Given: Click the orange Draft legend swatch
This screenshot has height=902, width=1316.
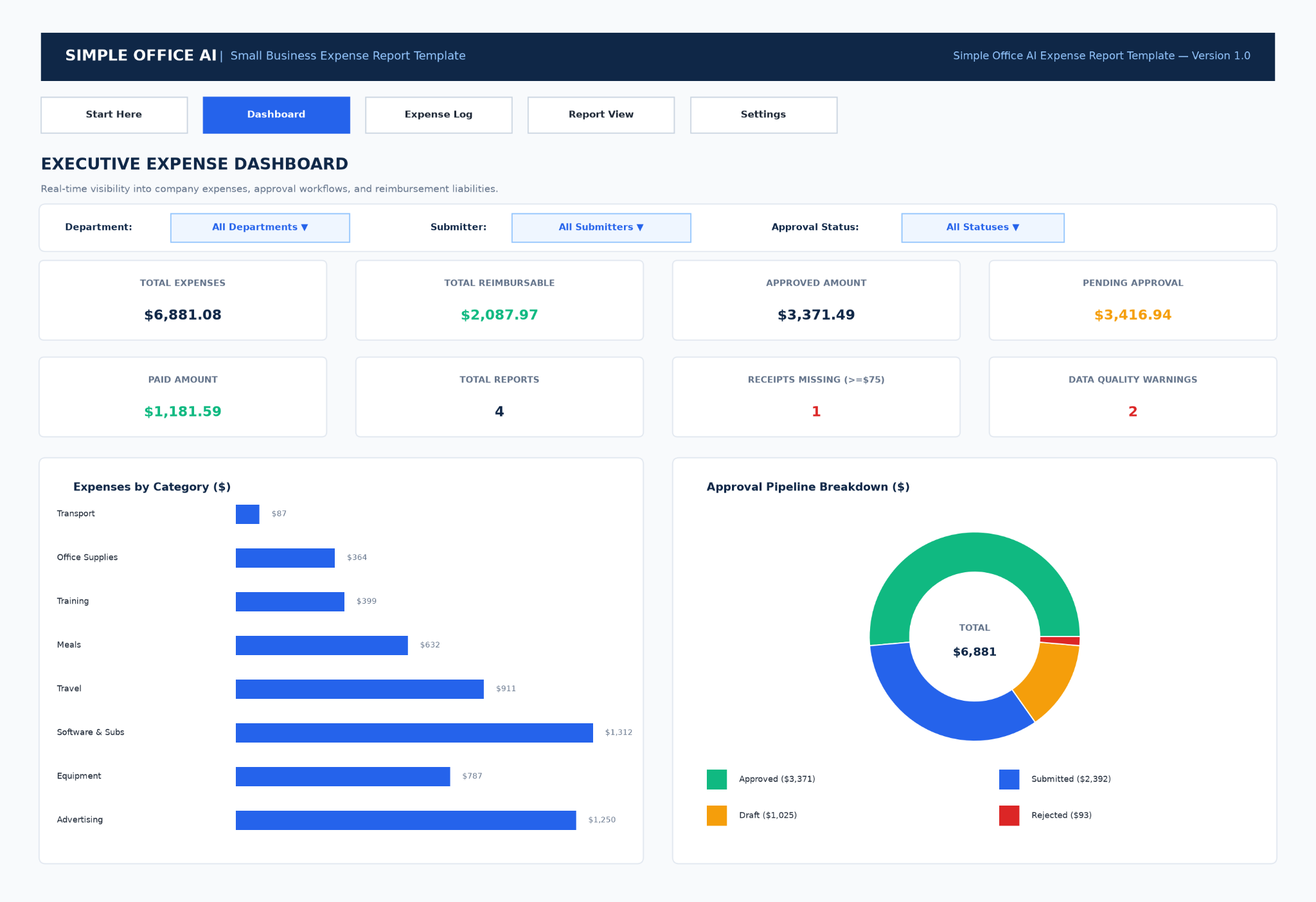Looking at the screenshot, I should tap(716, 815).
